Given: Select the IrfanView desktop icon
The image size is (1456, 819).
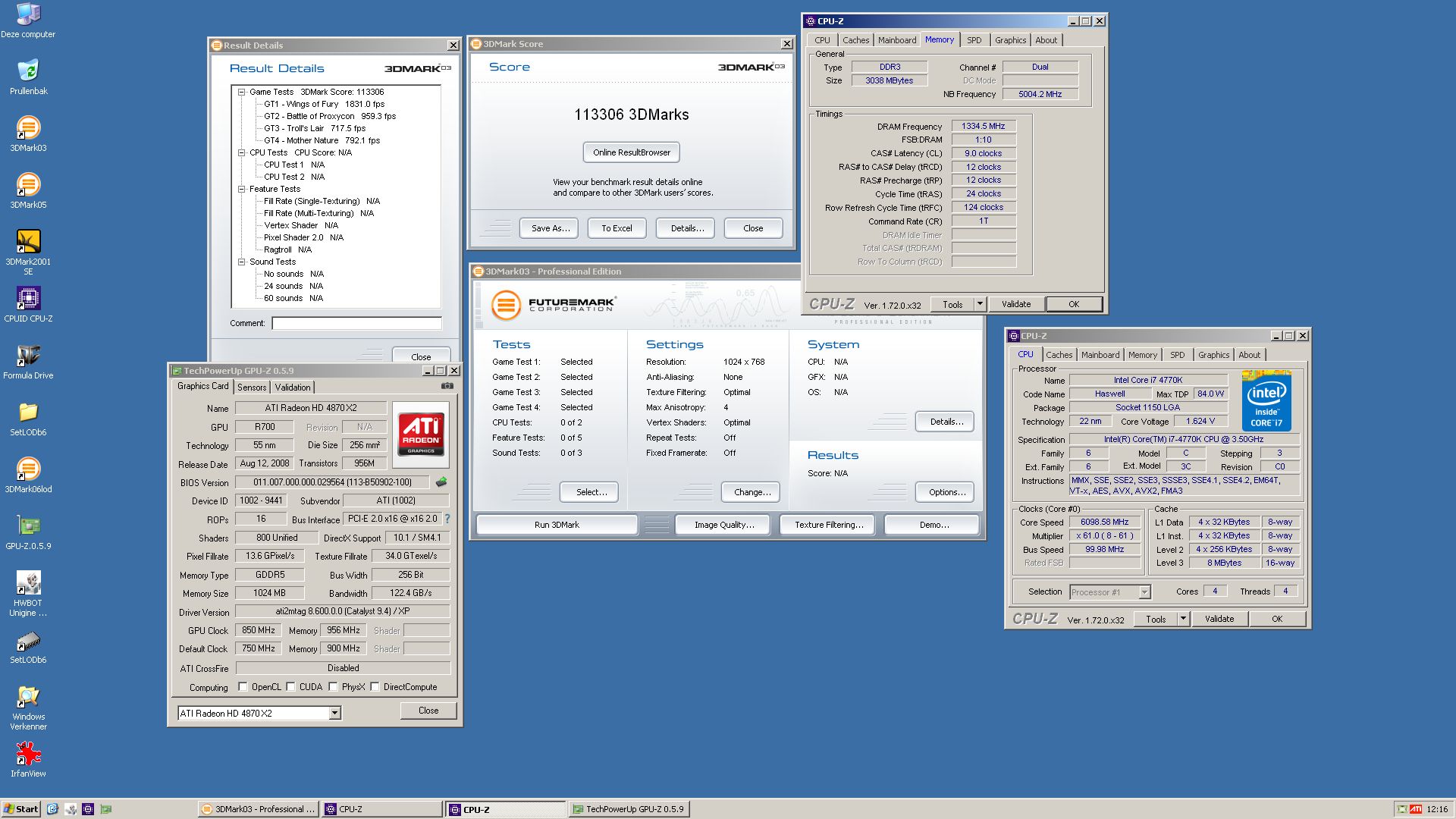Looking at the screenshot, I should coord(28,760).
